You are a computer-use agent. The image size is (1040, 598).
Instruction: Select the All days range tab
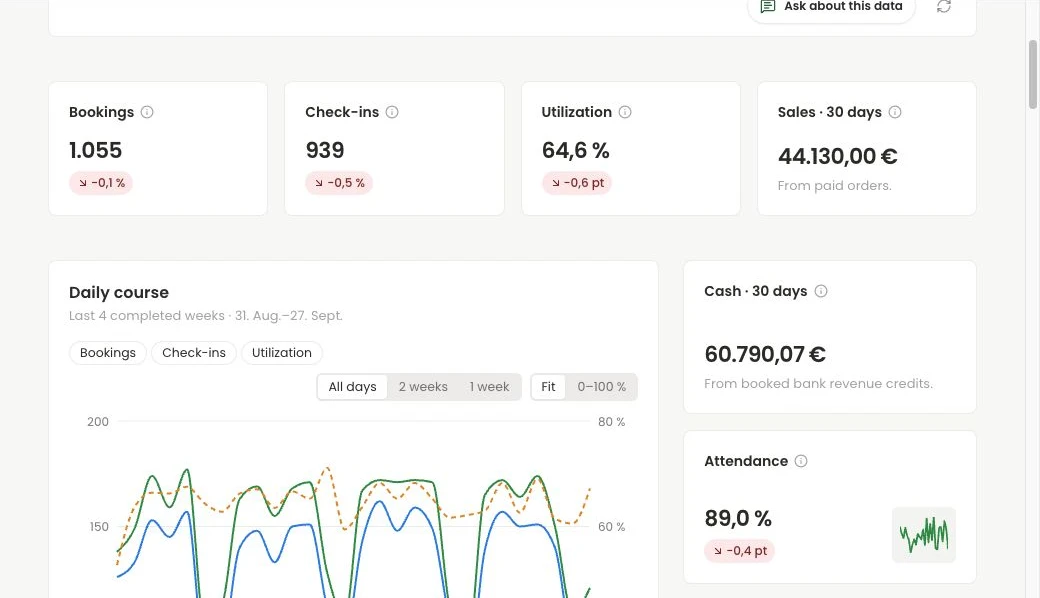[352, 387]
